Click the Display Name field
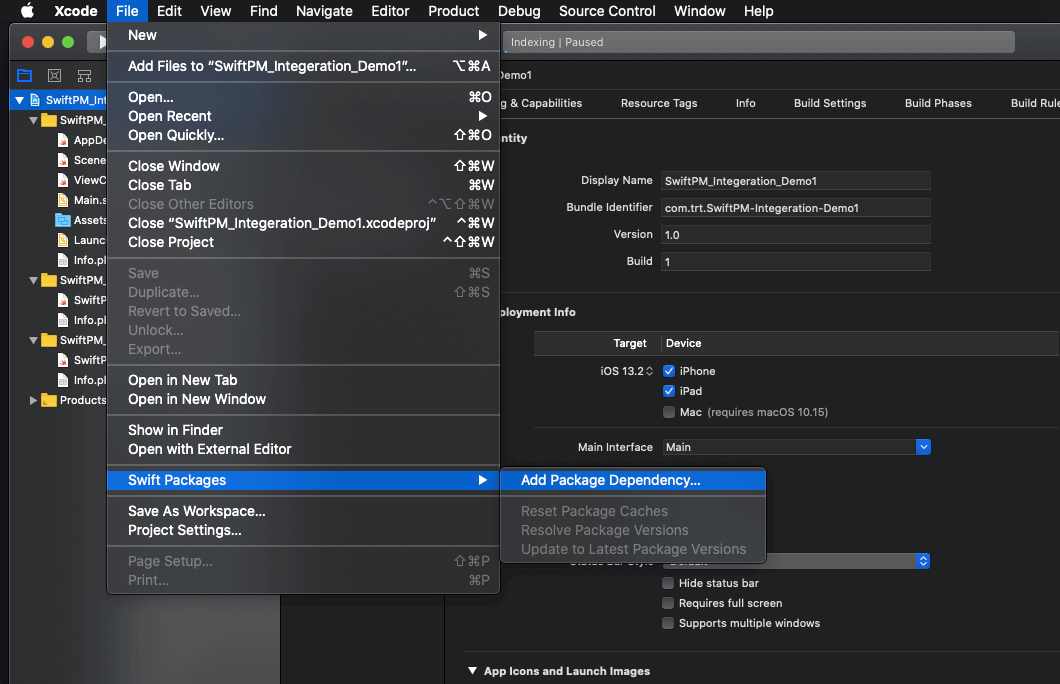 (796, 180)
